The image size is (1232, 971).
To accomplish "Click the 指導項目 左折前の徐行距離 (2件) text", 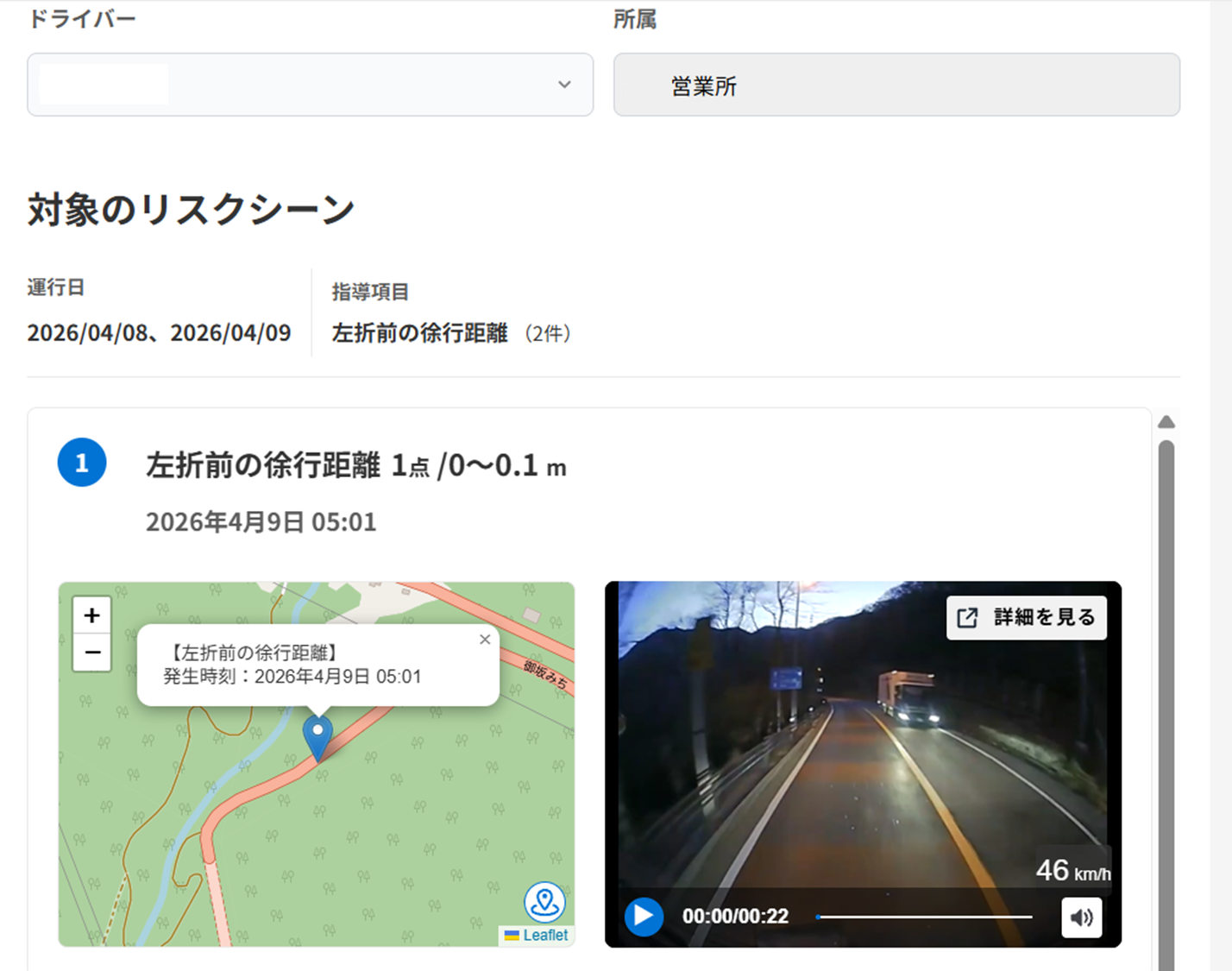I will coord(451,333).
